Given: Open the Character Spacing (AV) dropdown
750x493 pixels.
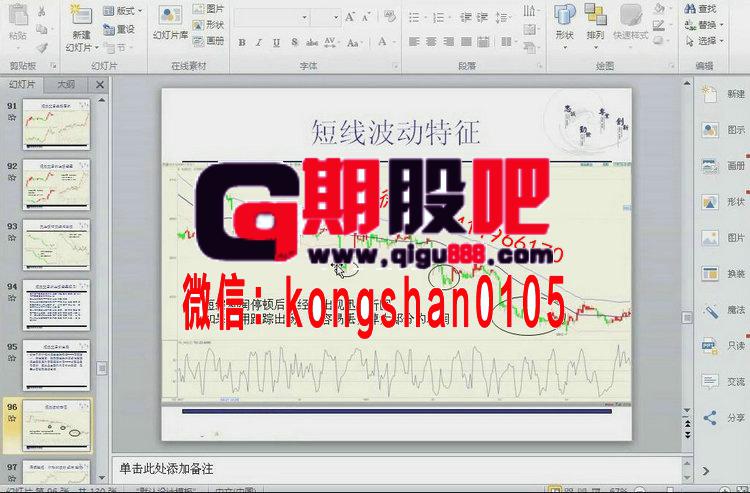Looking at the screenshot, I should tap(331, 43).
